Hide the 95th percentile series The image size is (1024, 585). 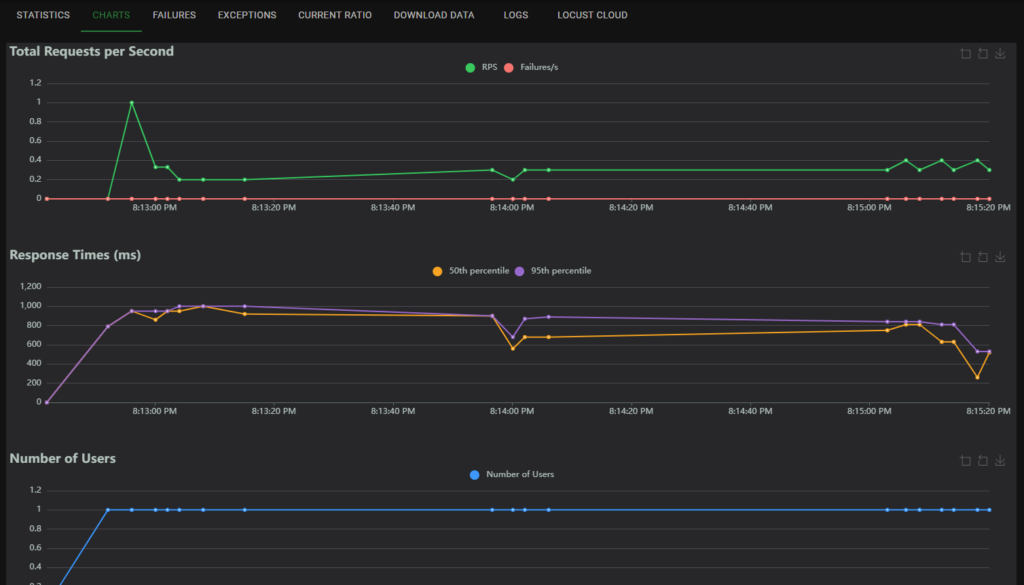[x=552, y=271]
